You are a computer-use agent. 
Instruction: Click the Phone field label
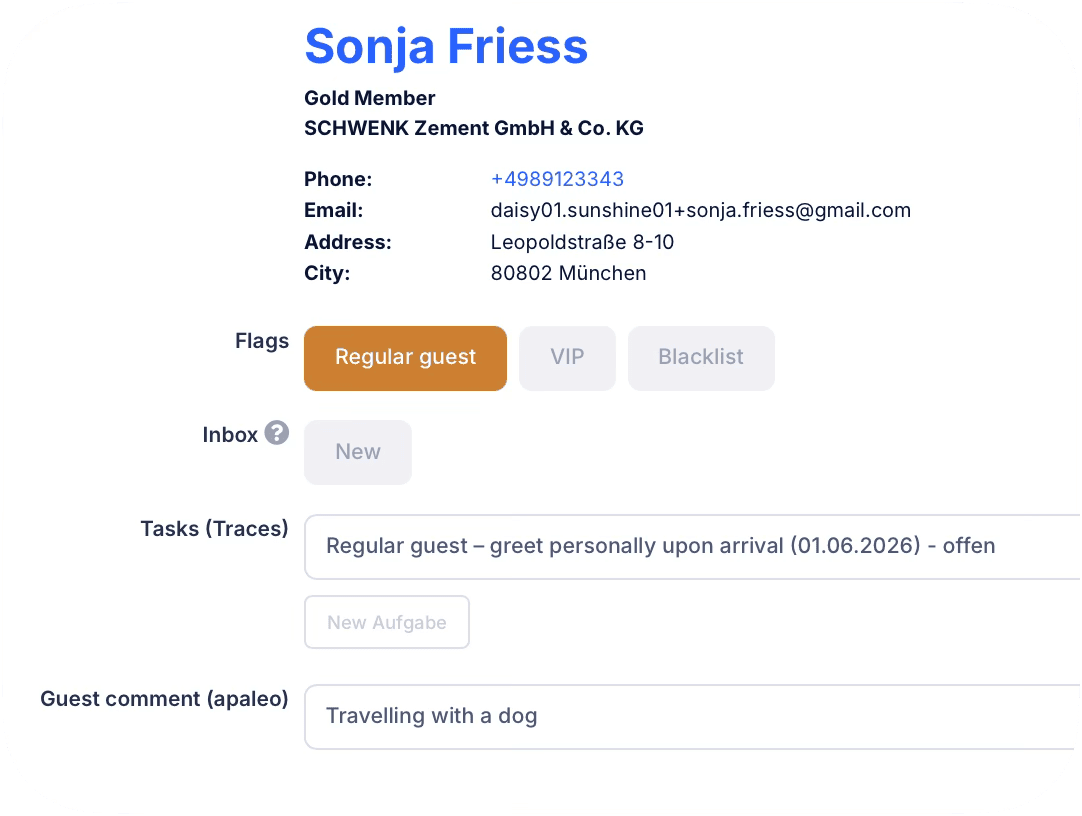pyautogui.click(x=338, y=179)
